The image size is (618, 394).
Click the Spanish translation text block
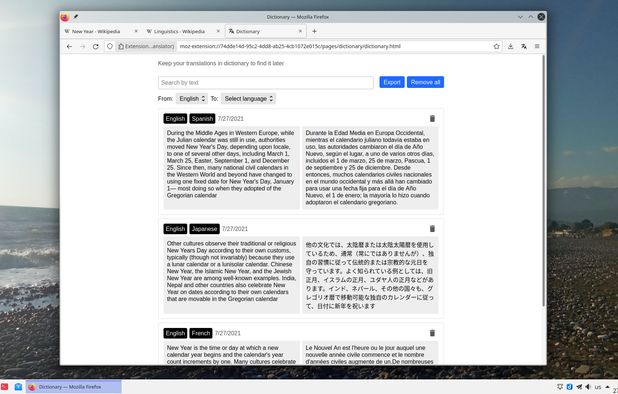(x=370, y=167)
